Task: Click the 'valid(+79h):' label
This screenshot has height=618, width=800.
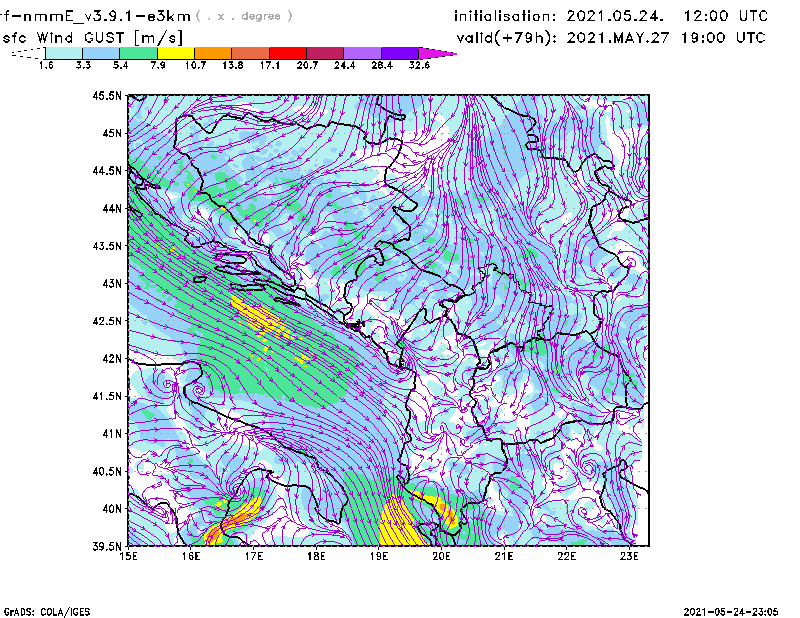Action: [507, 38]
